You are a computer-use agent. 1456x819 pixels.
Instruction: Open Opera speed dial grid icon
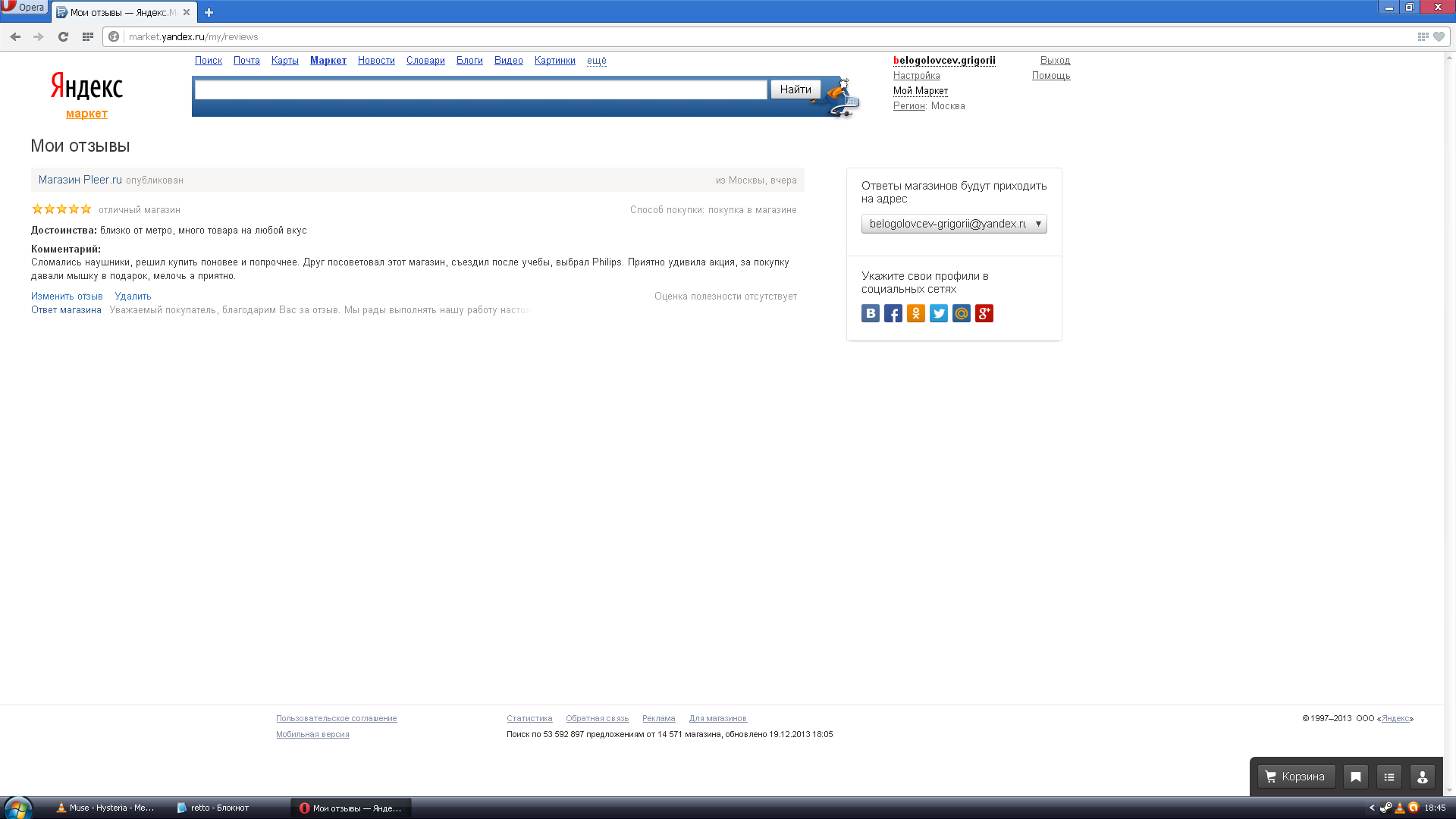(88, 36)
